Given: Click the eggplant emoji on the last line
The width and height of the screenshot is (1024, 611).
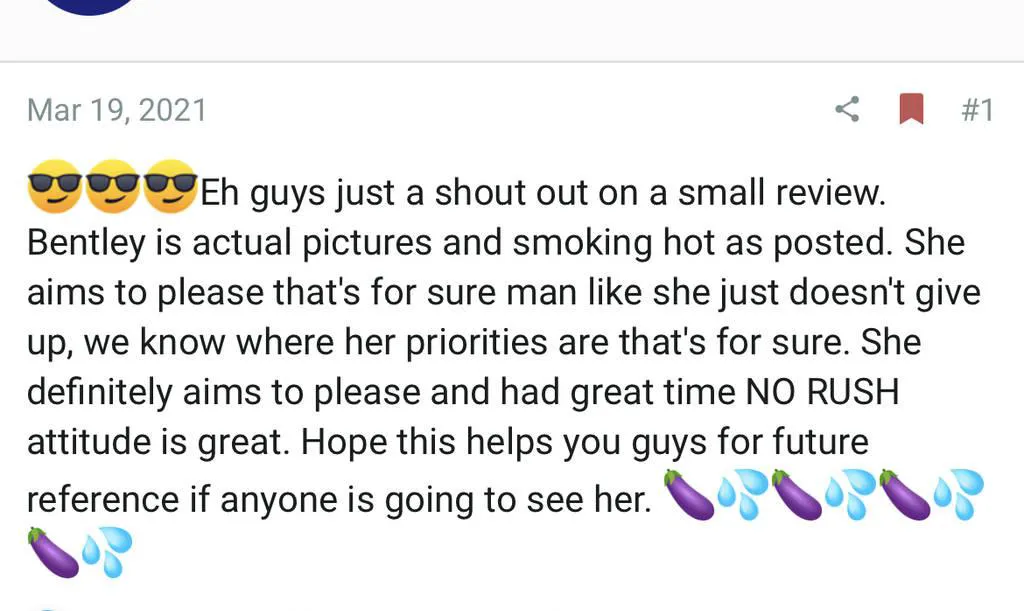Looking at the screenshot, I should pos(54,551).
